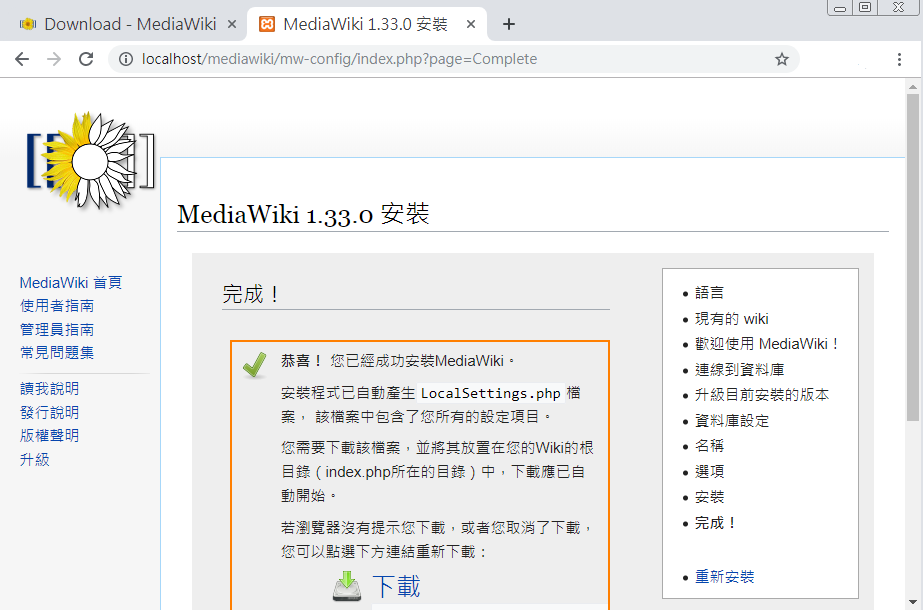Click the 重新安裝 restart installation link
Screen dimensions: 923x610
coord(725,576)
